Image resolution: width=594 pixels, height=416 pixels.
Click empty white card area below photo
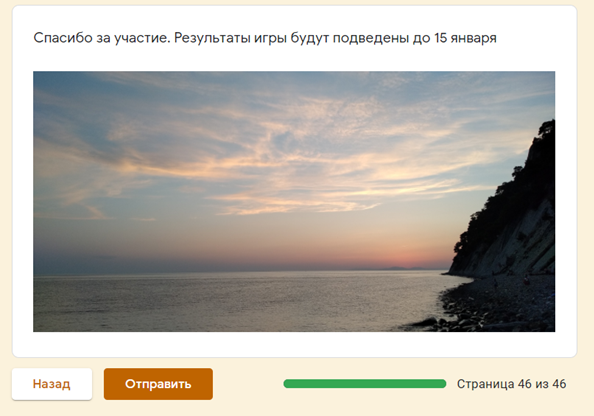(x=294, y=344)
